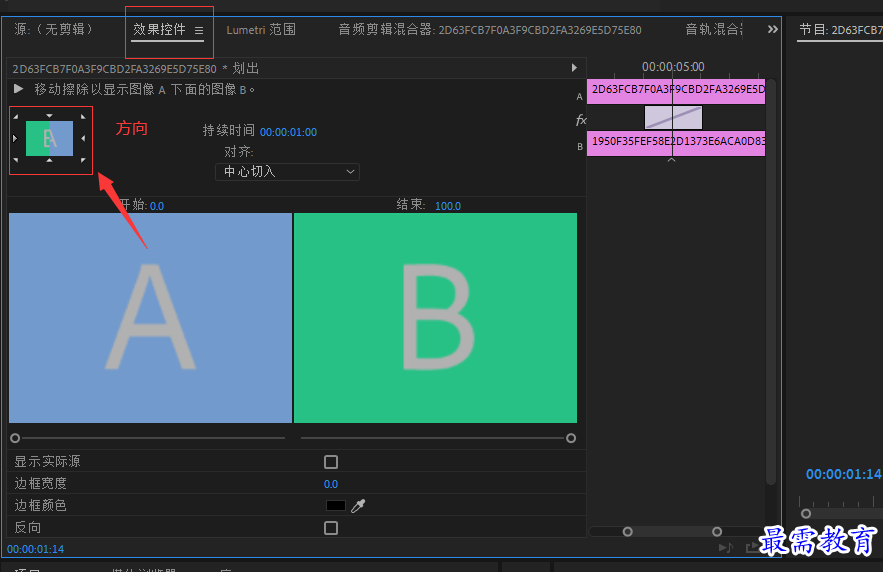The height and width of the screenshot is (572, 883).
Task: Click bottom-left timecode 00:00:01:14
Action: click(x=35, y=549)
